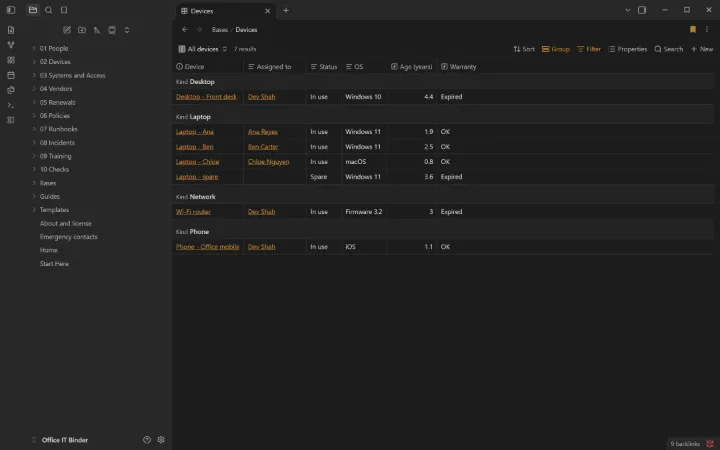Open the Start Here note
720x450 pixels.
[x=54, y=264]
